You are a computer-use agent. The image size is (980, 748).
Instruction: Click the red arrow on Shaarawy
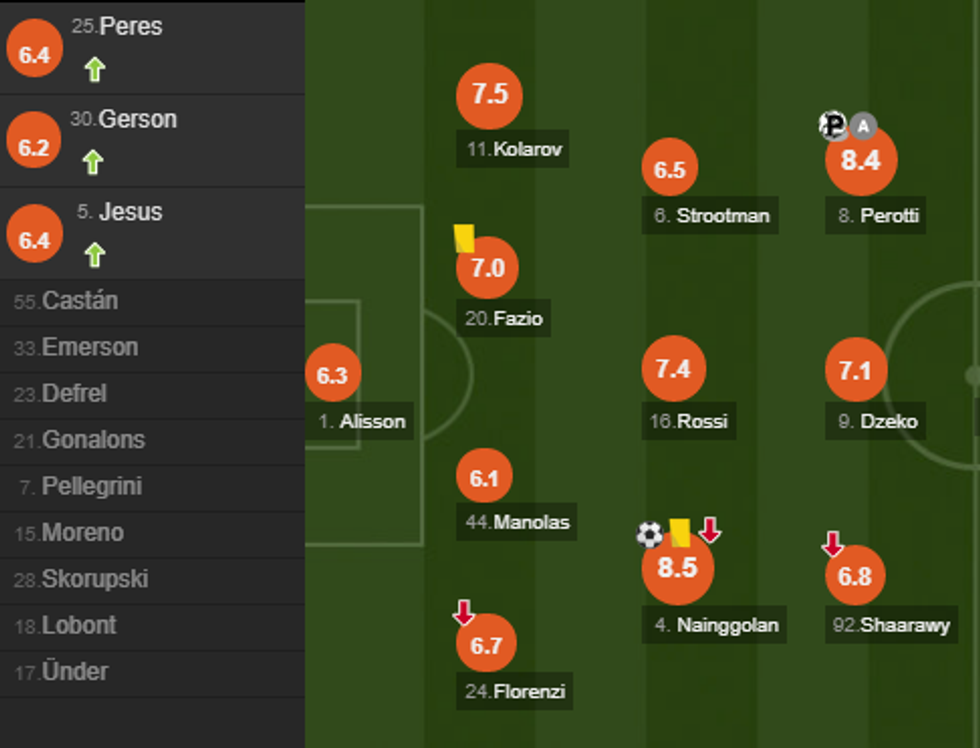click(x=832, y=544)
